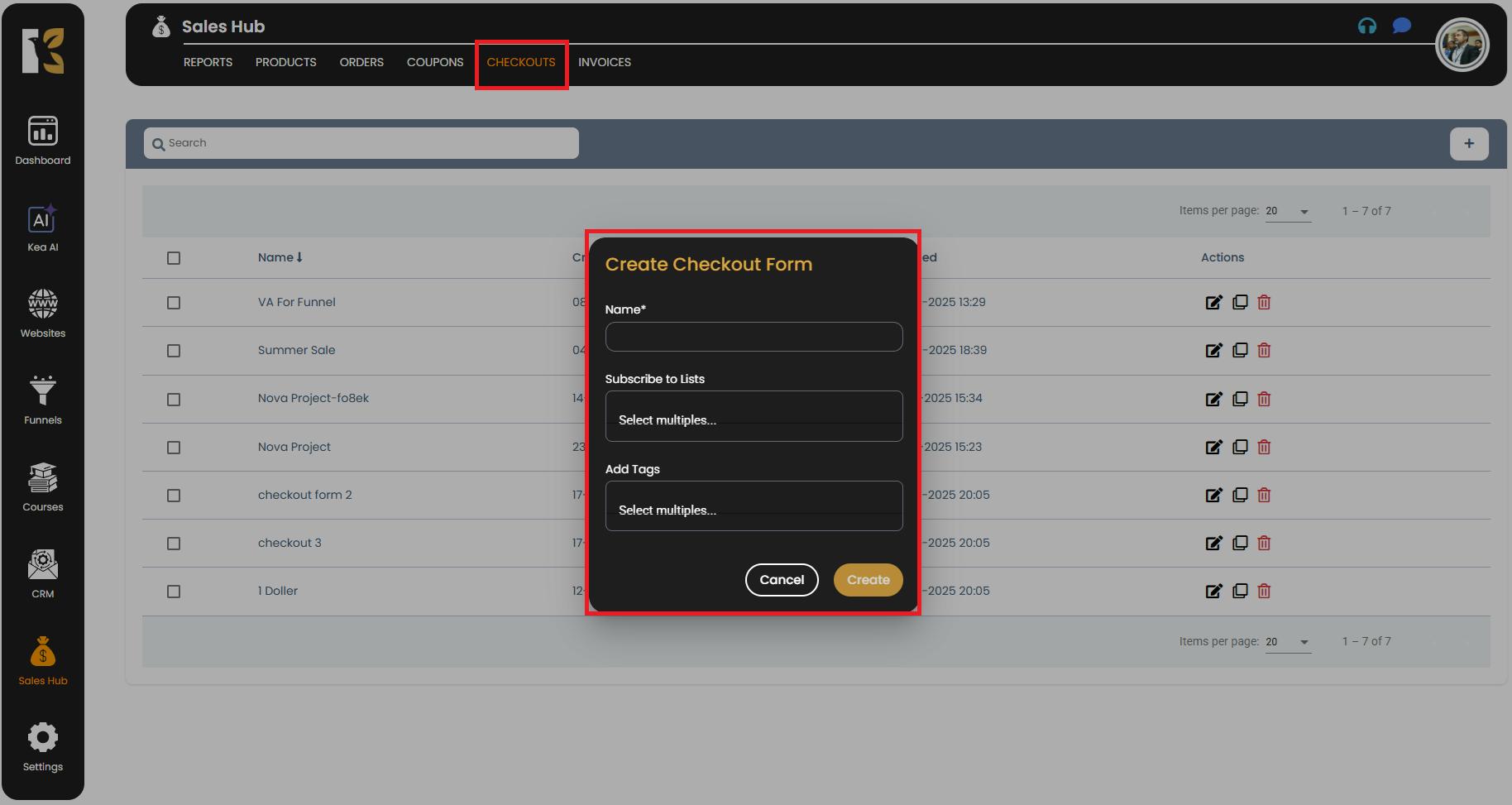This screenshot has width=1512, height=805.
Task: Open top Items per page dropdown
Action: (1288, 212)
